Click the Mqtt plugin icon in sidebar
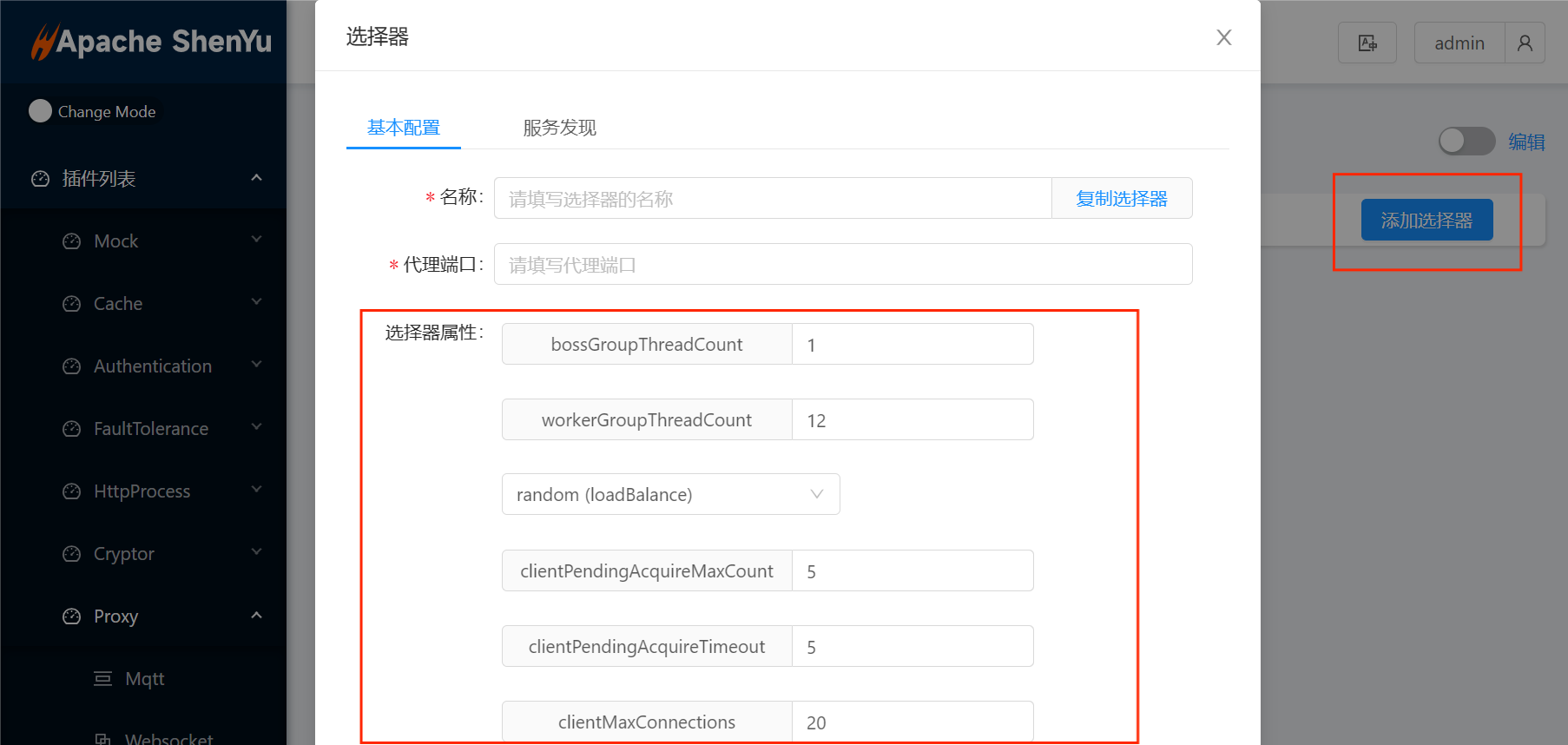1568x745 pixels. click(103, 679)
